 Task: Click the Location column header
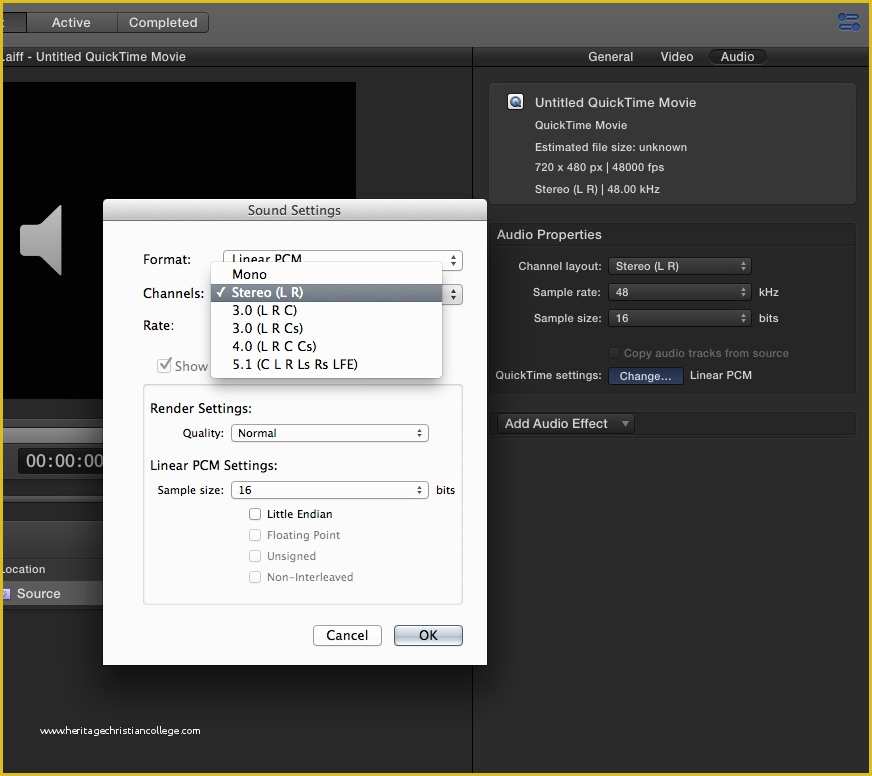pyautogui.click(x=23, y=570)
